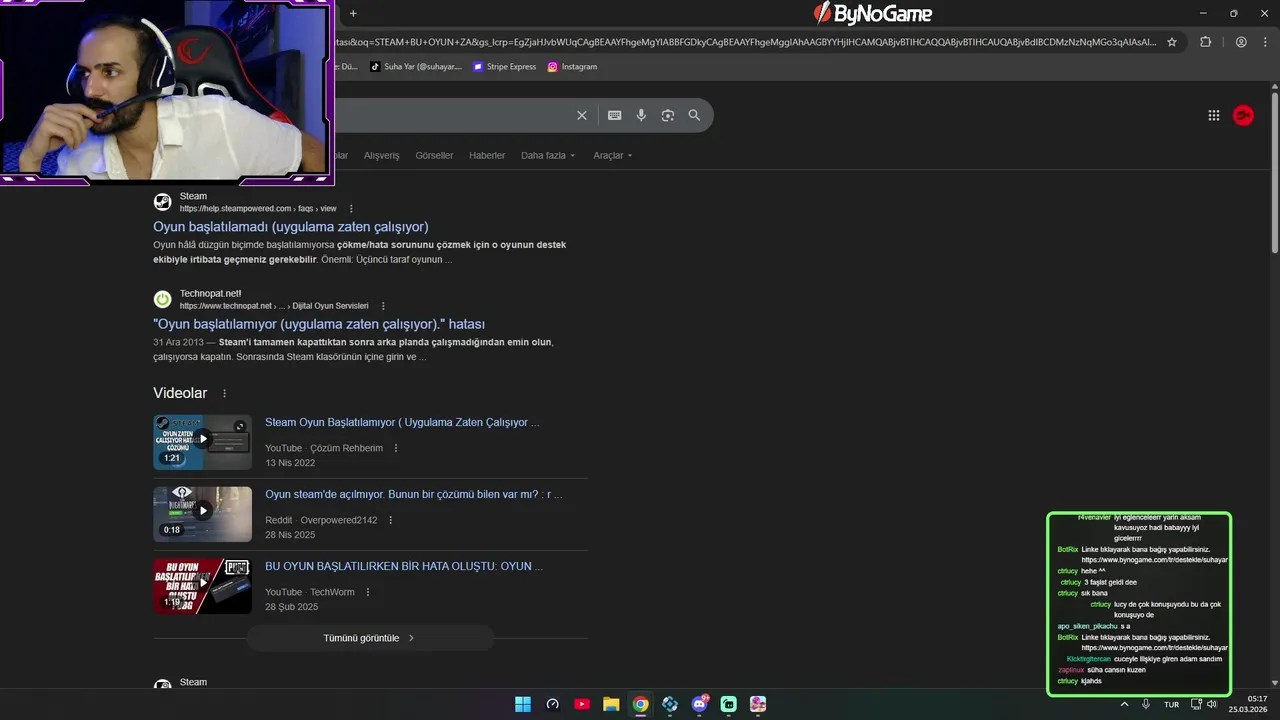Open the Instagram bookmark
1280x720 pixels.
(572, 67)
